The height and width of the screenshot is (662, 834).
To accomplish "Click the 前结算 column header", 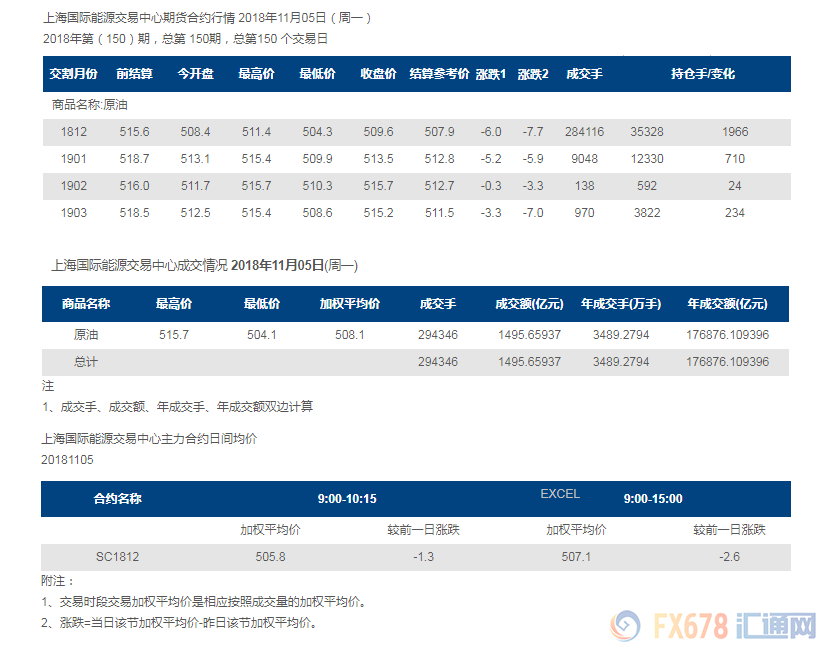I will pyautogui.click(x=134, y=74).
